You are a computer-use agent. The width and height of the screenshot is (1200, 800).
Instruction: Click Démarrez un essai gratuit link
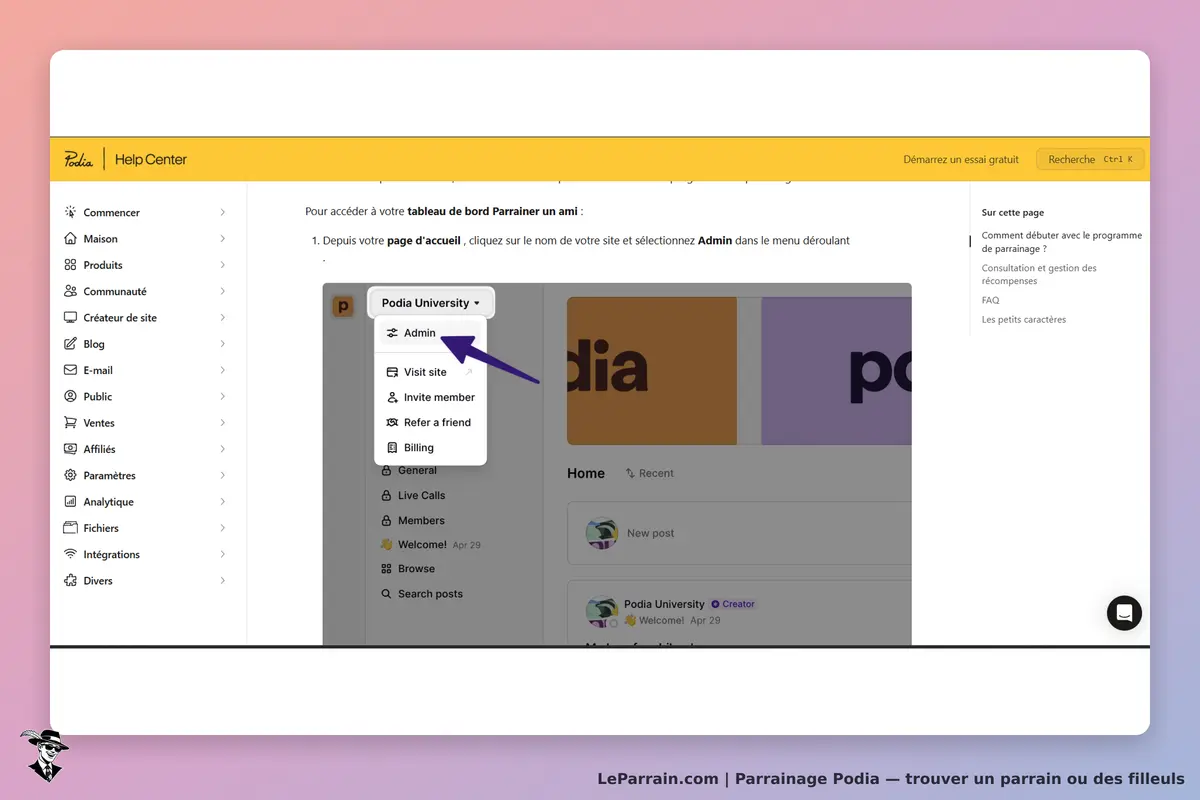point(961,159)
